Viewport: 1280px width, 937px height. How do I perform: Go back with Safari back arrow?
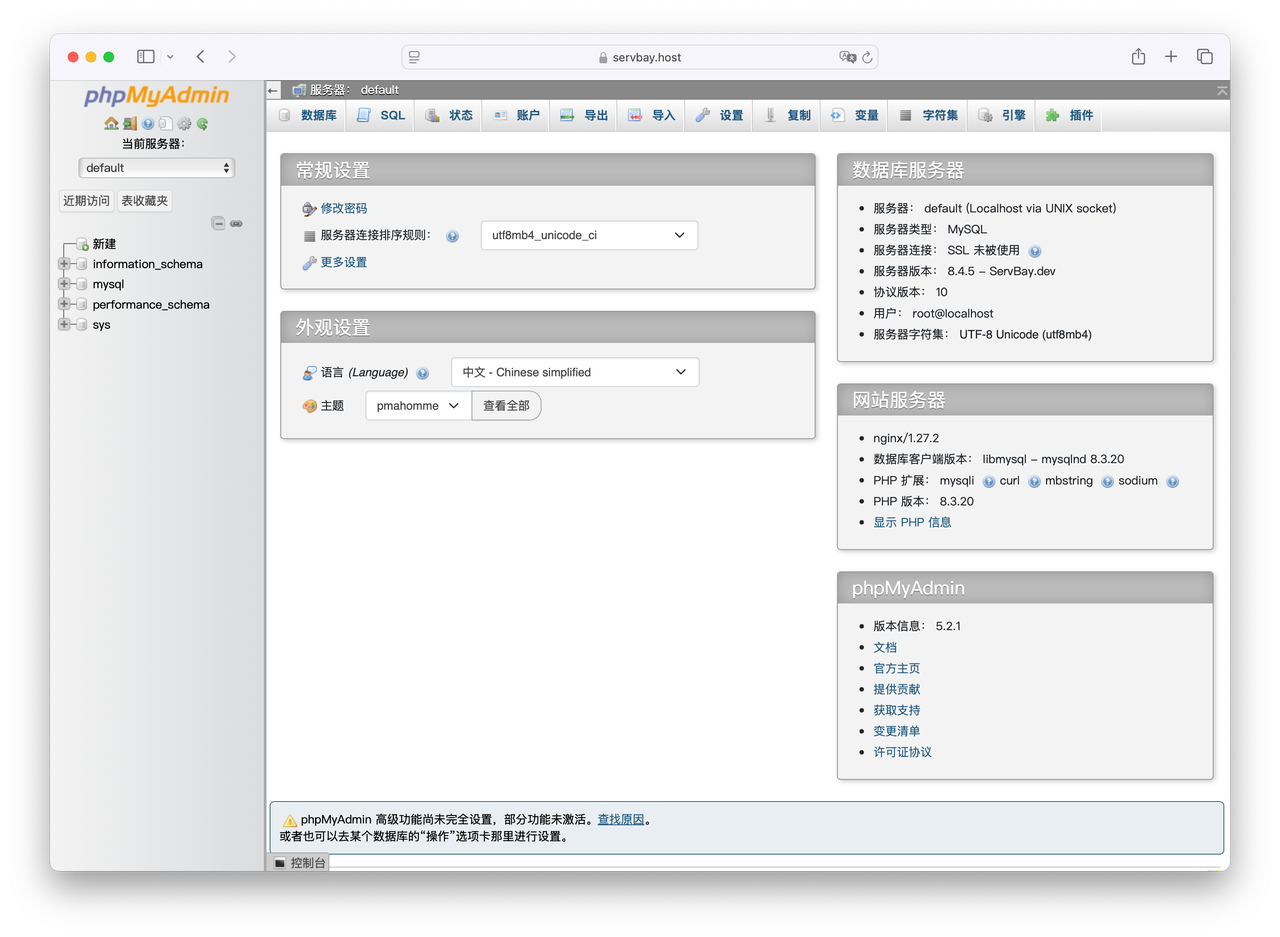pos(201,57)
